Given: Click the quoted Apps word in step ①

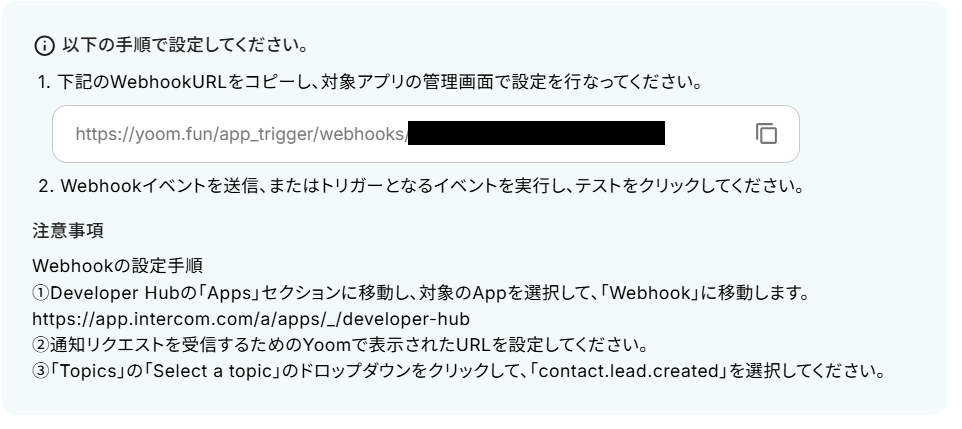Looking at the screenshot, I should click(231, 293).
